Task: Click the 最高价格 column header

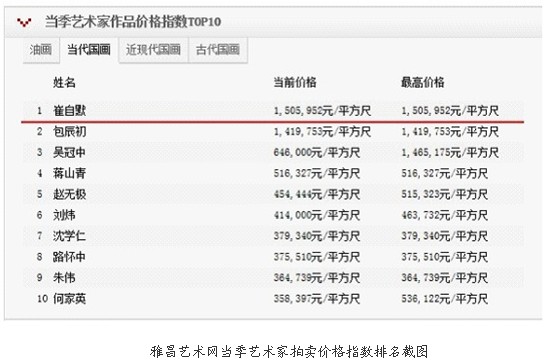Action: point(422,83)
